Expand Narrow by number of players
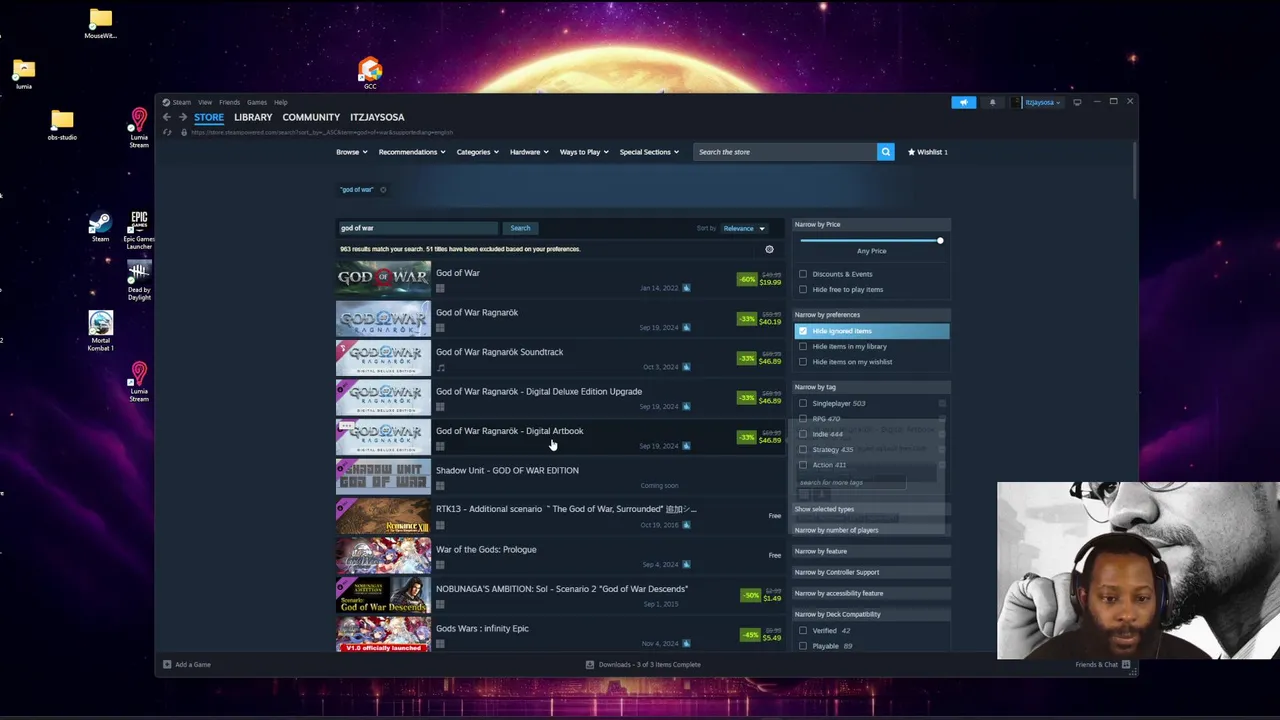1280x720 pixels. 870,530
